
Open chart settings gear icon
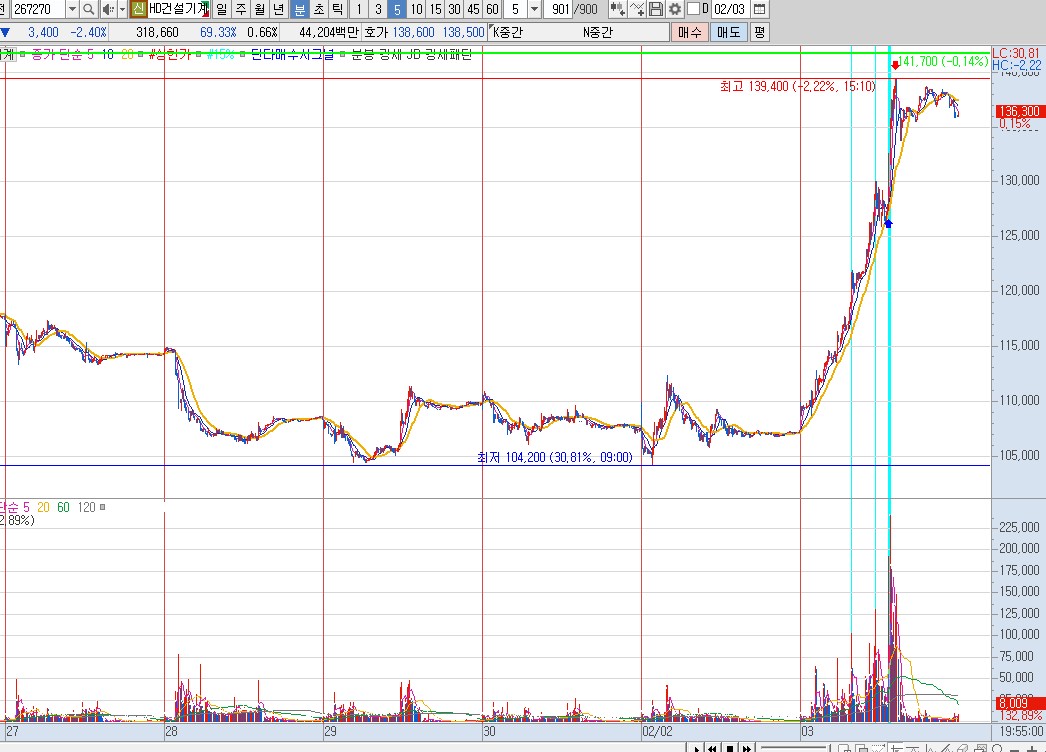point(675,9)
